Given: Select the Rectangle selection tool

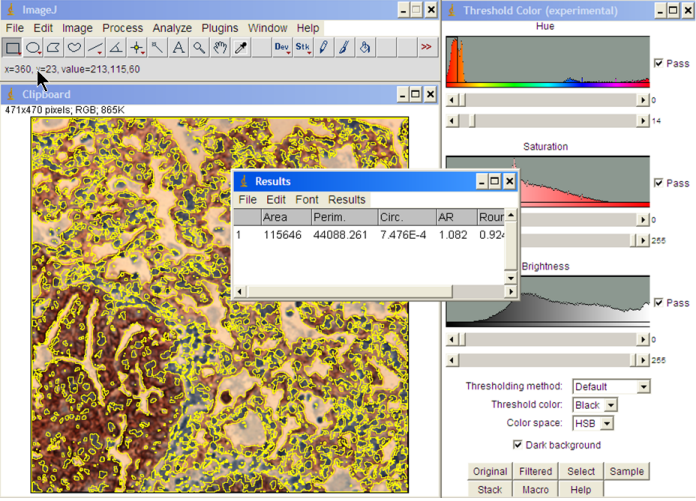Looking at the screenshot, I should point(13,47).
